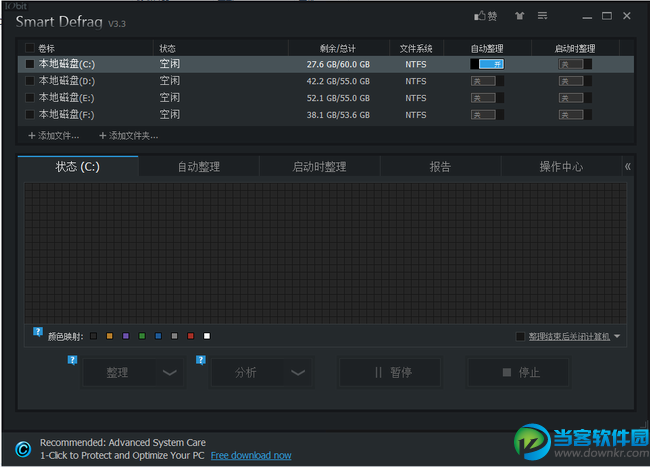Select the 本地磁盘(E:) row label
The image size is (650, 467).
tap(66, 98)
